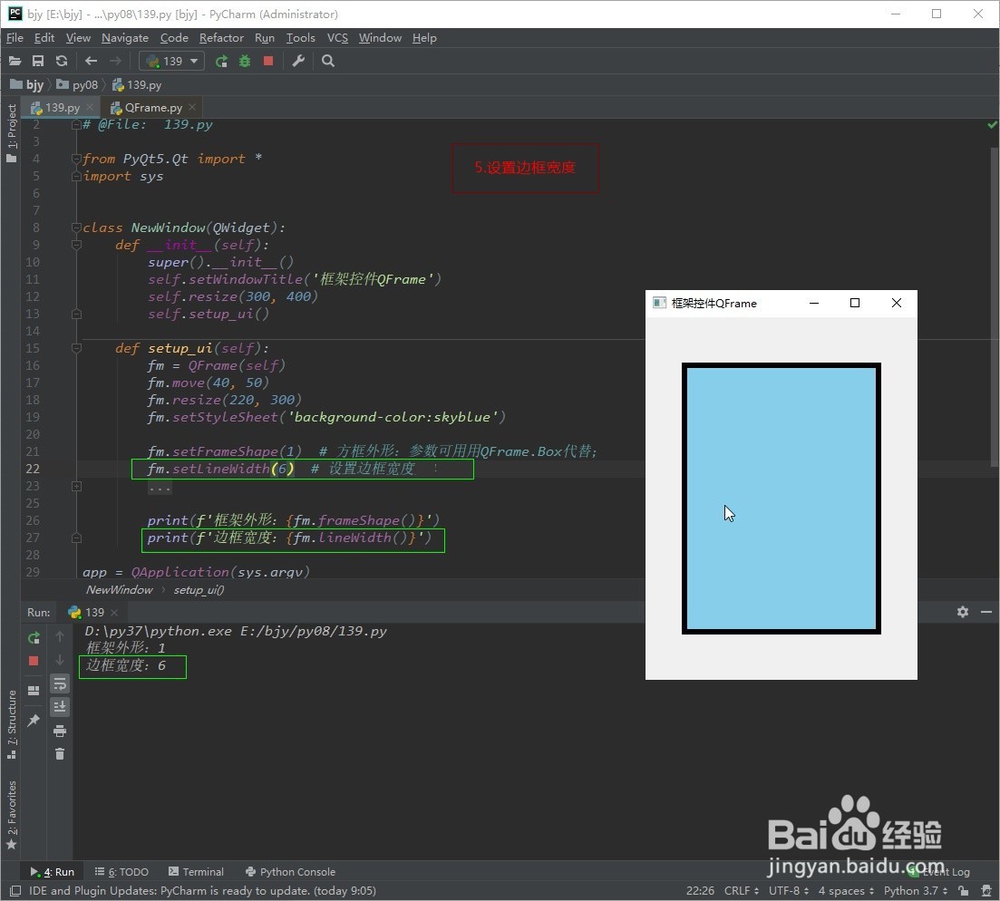Open the Refactor menu

(x=221, y=38)
